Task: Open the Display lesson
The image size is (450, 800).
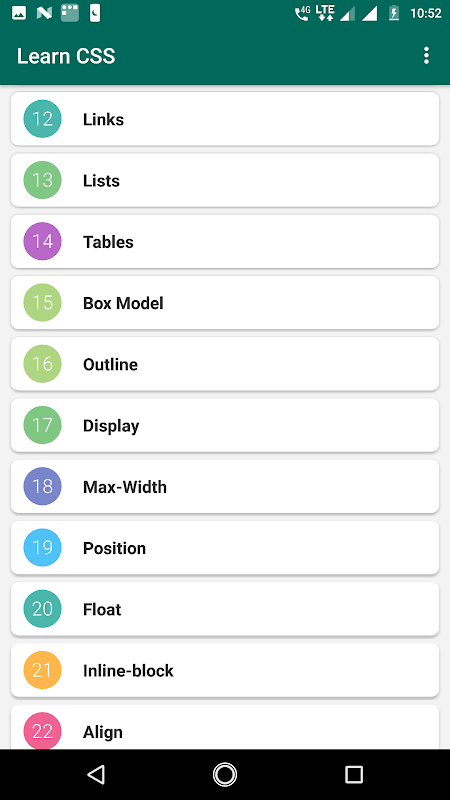Action: coord(225,425)
